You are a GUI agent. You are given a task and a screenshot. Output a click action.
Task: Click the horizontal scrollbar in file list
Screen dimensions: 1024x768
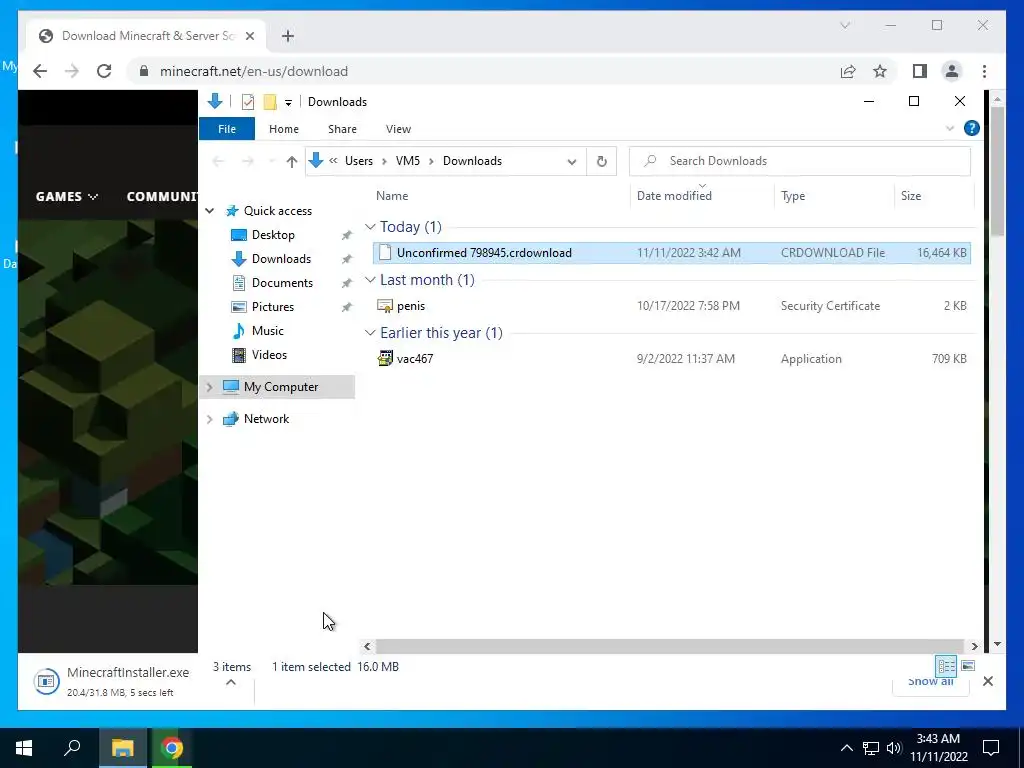tap(669, 646)
